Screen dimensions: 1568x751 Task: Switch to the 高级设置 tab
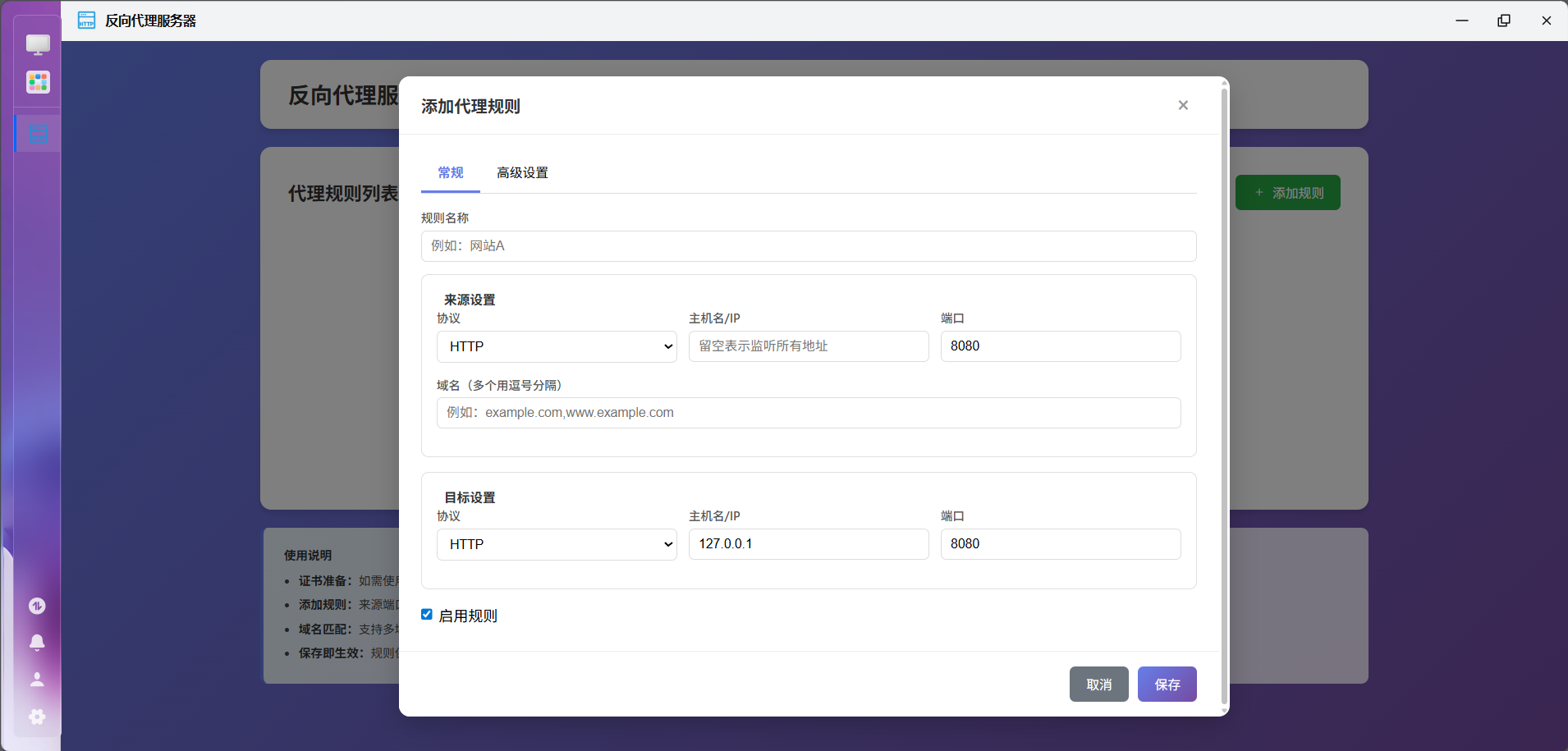522,173
